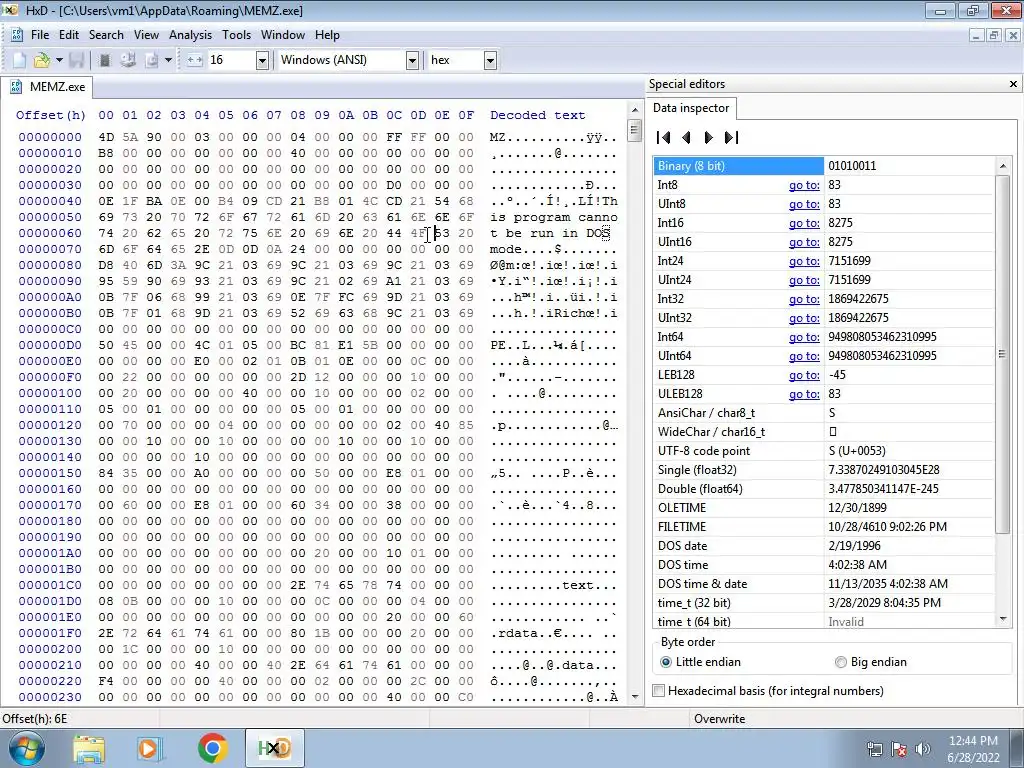Select the Little endian byte order
Image resolution: width=1024 pixels, height=768 pixels.
pyautogui.click(x=701, y=662)
